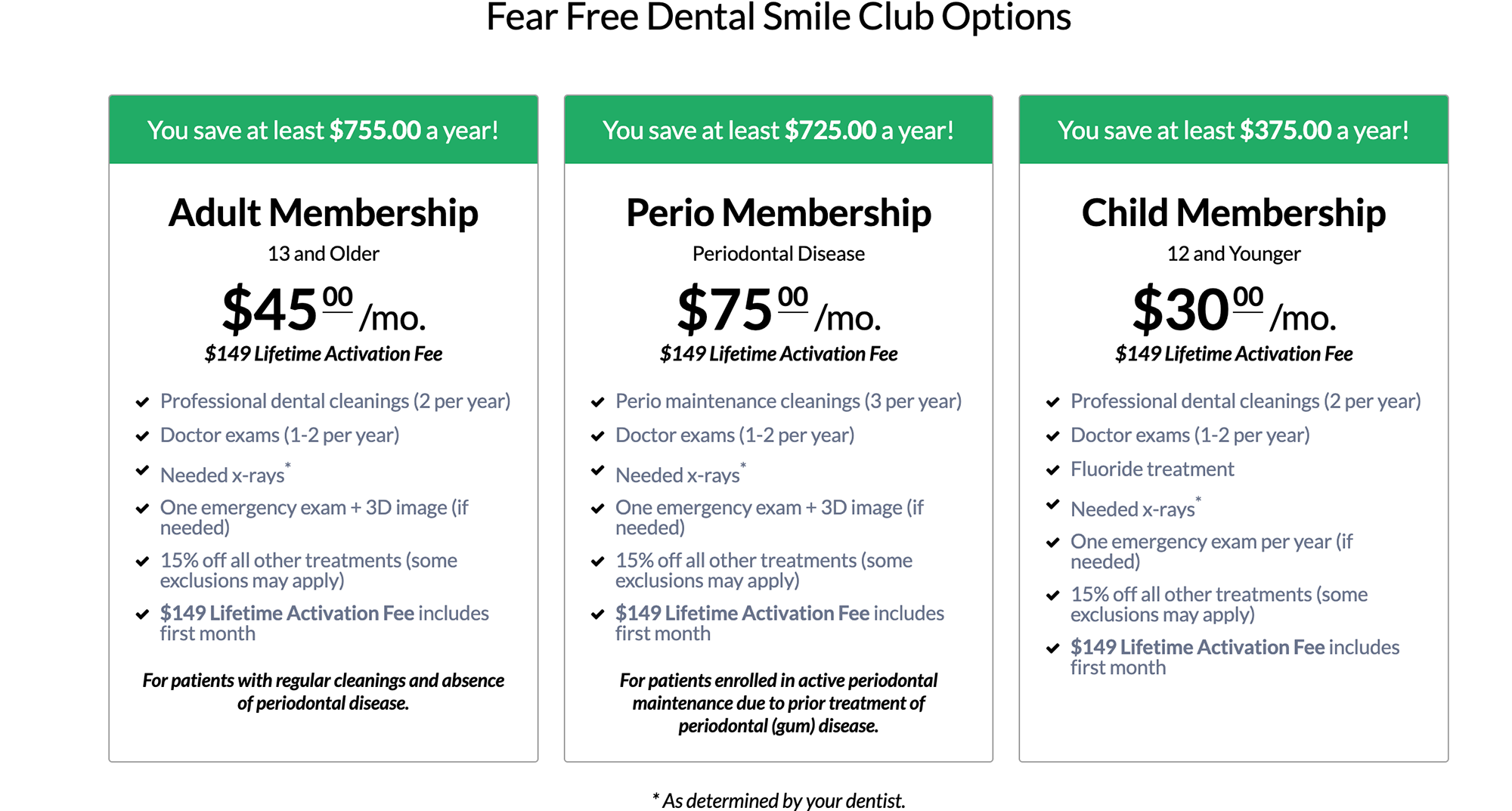This screenshot has height=811, width=1512.
Task: Select the Perio Membership heading
Action: [x=779, y=213]
